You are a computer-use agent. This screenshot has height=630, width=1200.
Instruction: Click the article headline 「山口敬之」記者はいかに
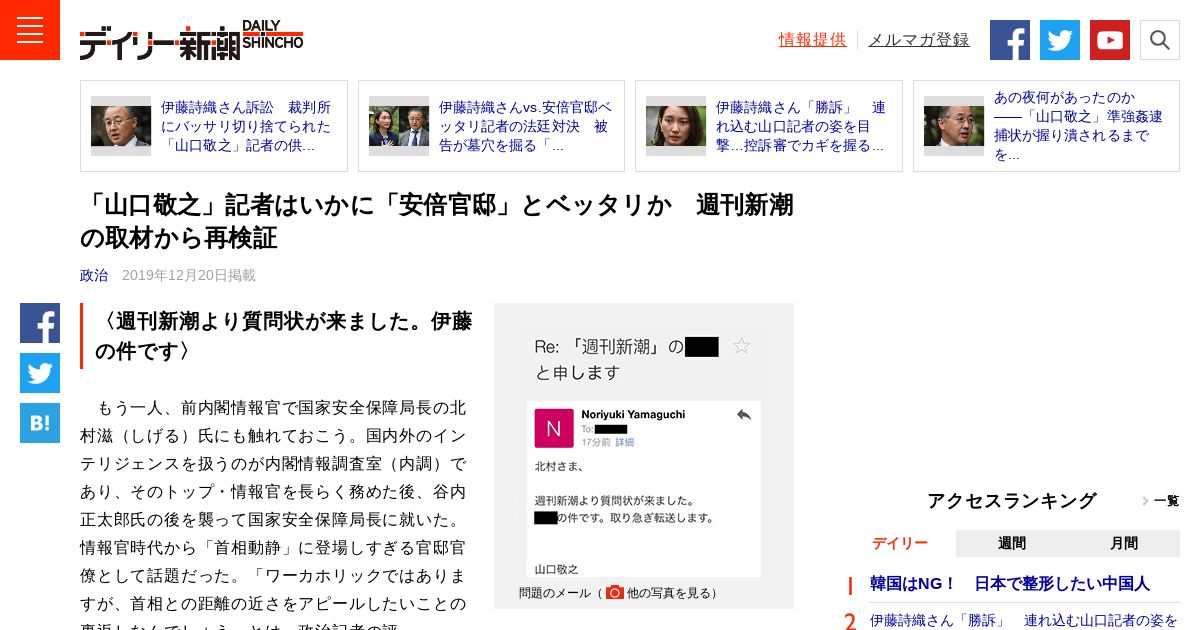coord(437,221)
